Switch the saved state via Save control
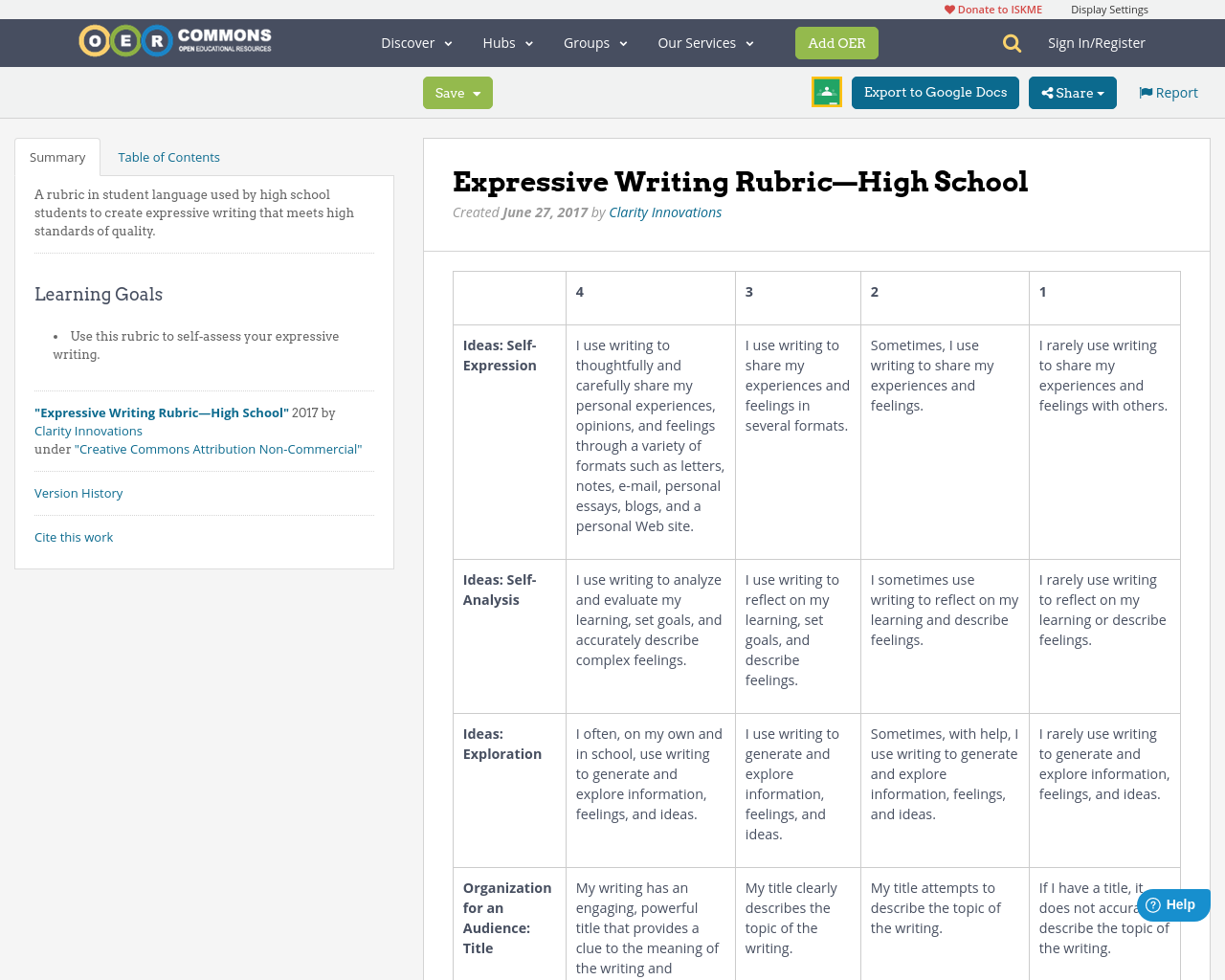Viewport: 1225px width, 980px height. 448,93
